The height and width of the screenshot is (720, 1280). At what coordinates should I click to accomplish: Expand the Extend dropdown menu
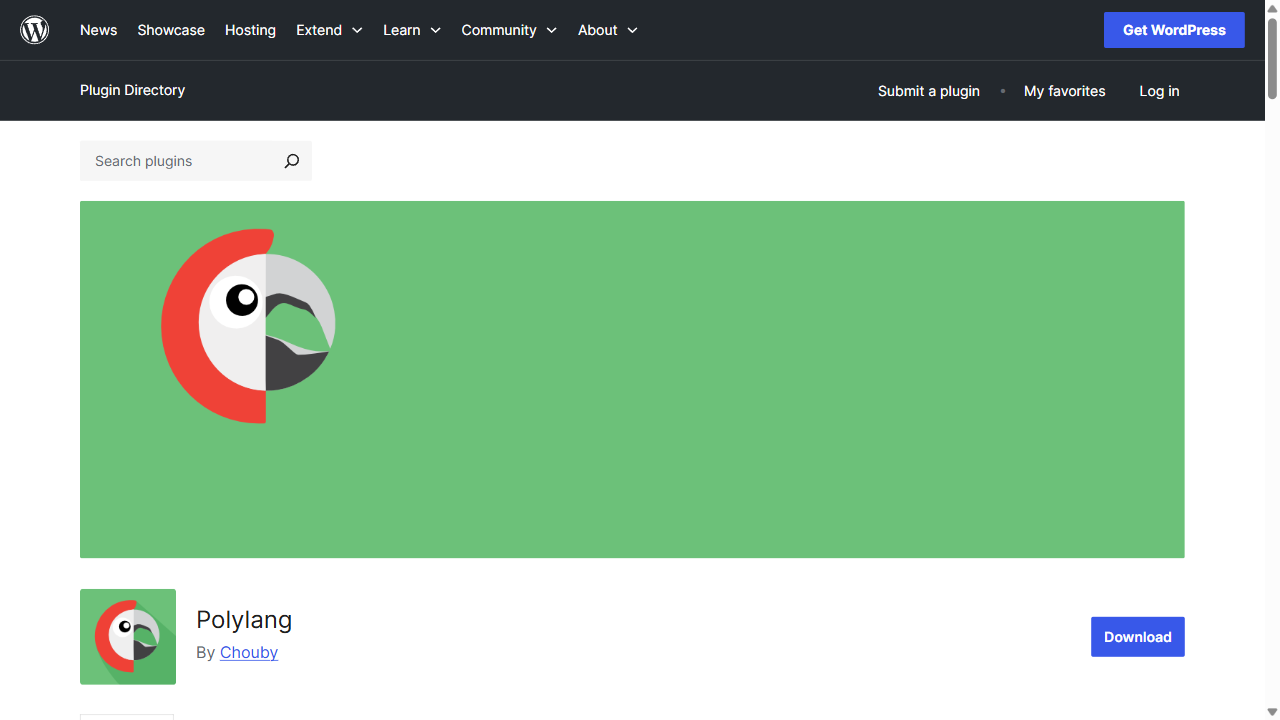coord(329,30)
